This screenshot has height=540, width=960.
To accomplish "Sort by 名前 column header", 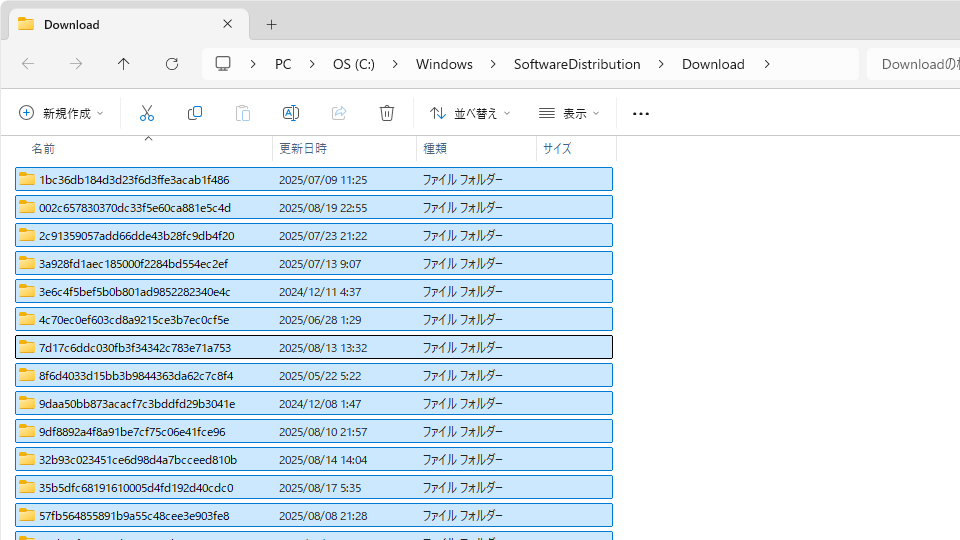I will coord(43,149).
